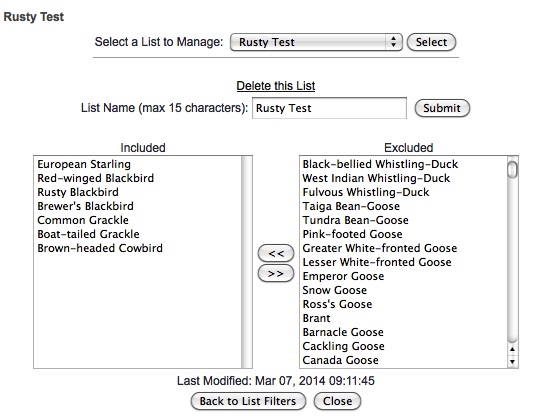Select Cackling Goose in Excluded list
The image size is (545, 419).
[404, 346]
